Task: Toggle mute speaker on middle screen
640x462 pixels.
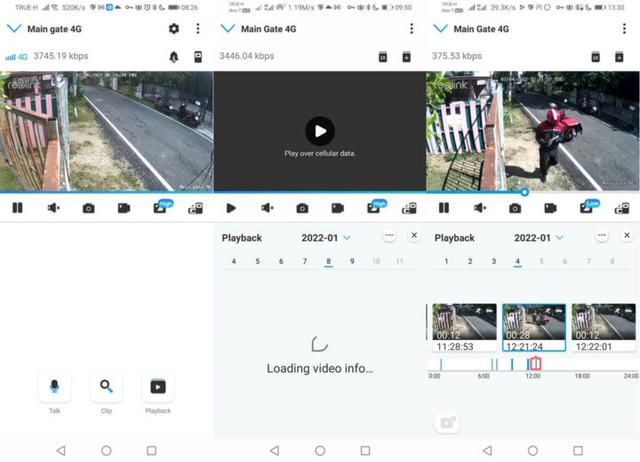Action: 267,208
